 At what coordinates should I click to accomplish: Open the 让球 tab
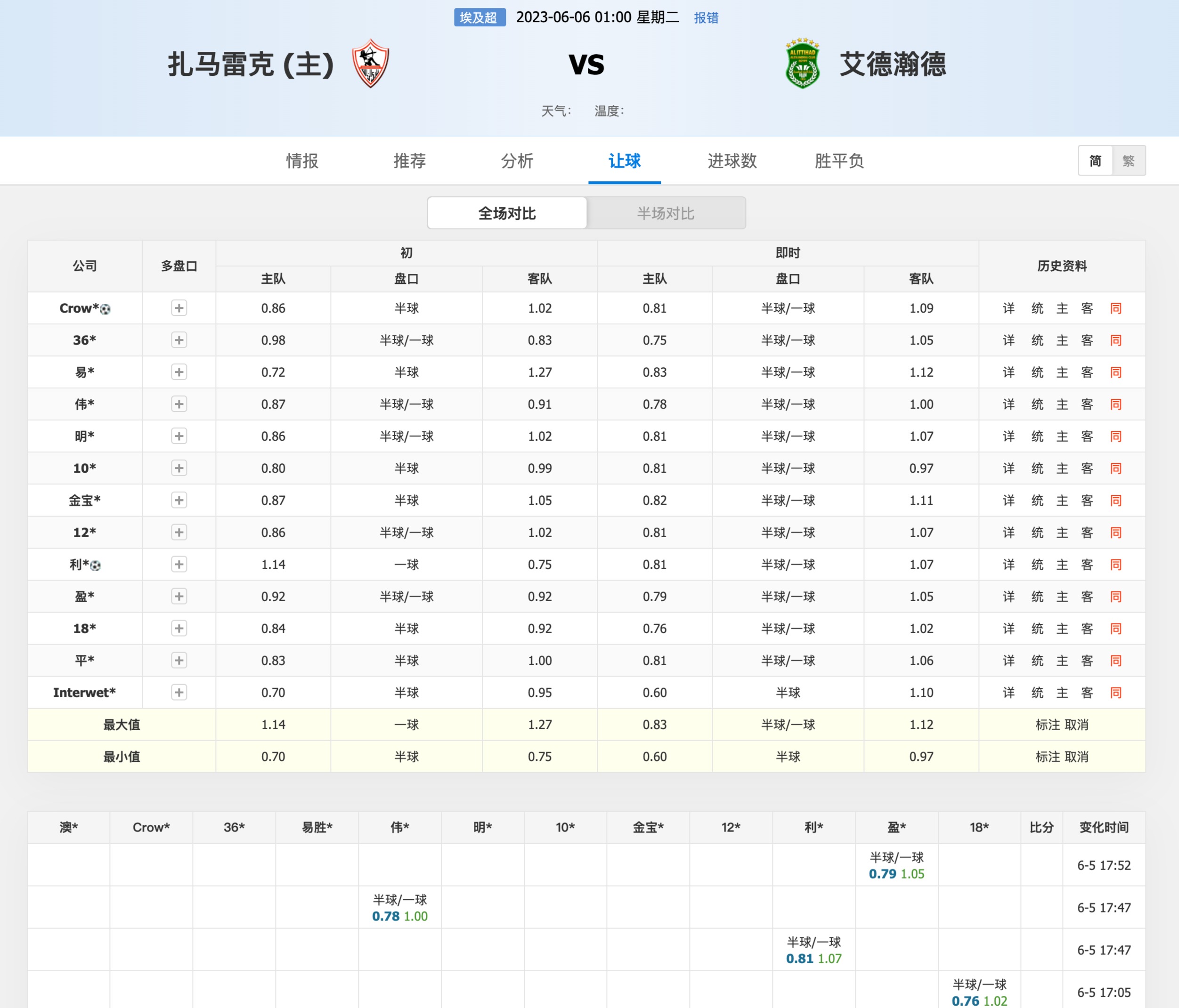[x=625, y=161]
